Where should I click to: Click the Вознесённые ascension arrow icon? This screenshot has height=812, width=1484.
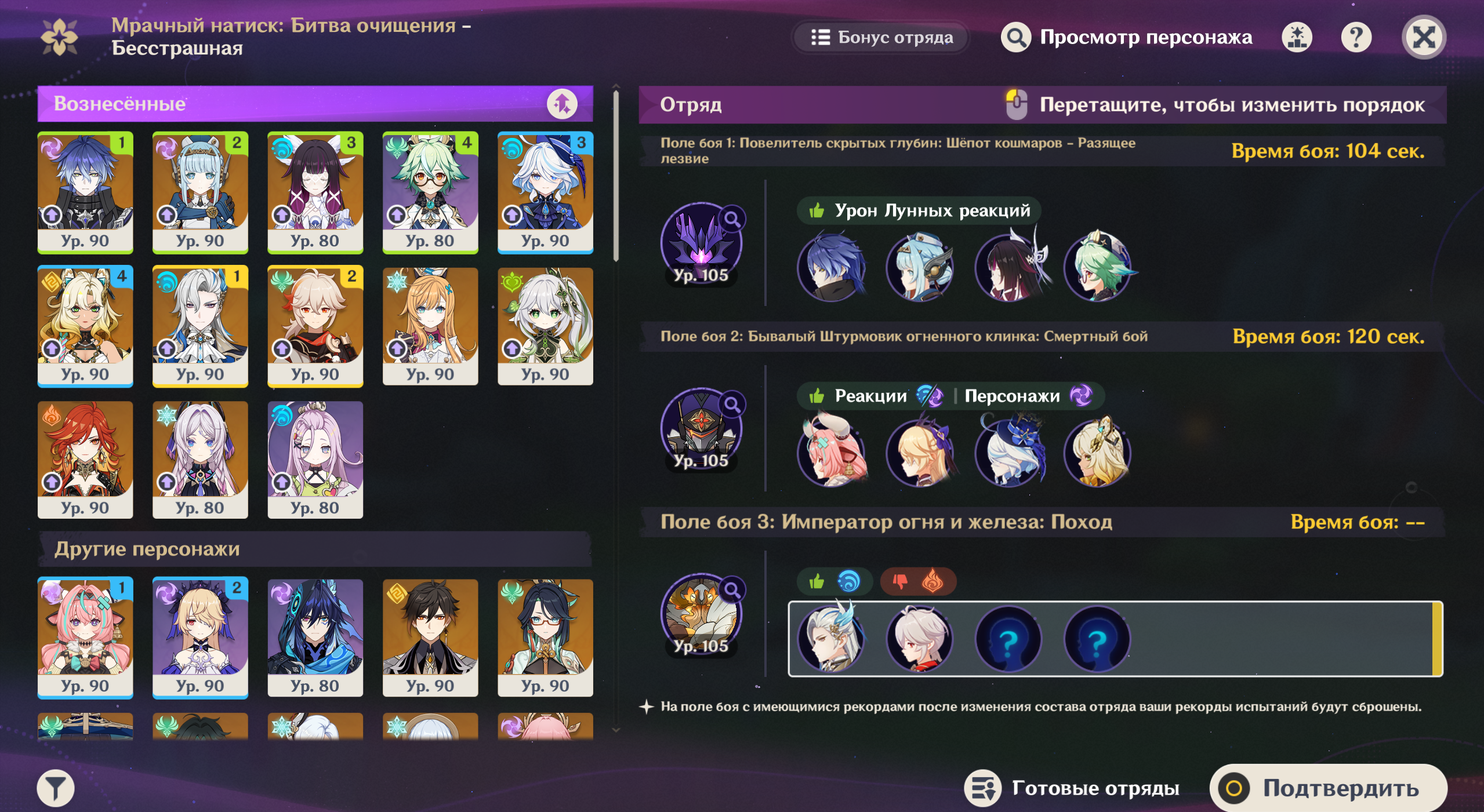pyautogui.click(x=563, y=104)
